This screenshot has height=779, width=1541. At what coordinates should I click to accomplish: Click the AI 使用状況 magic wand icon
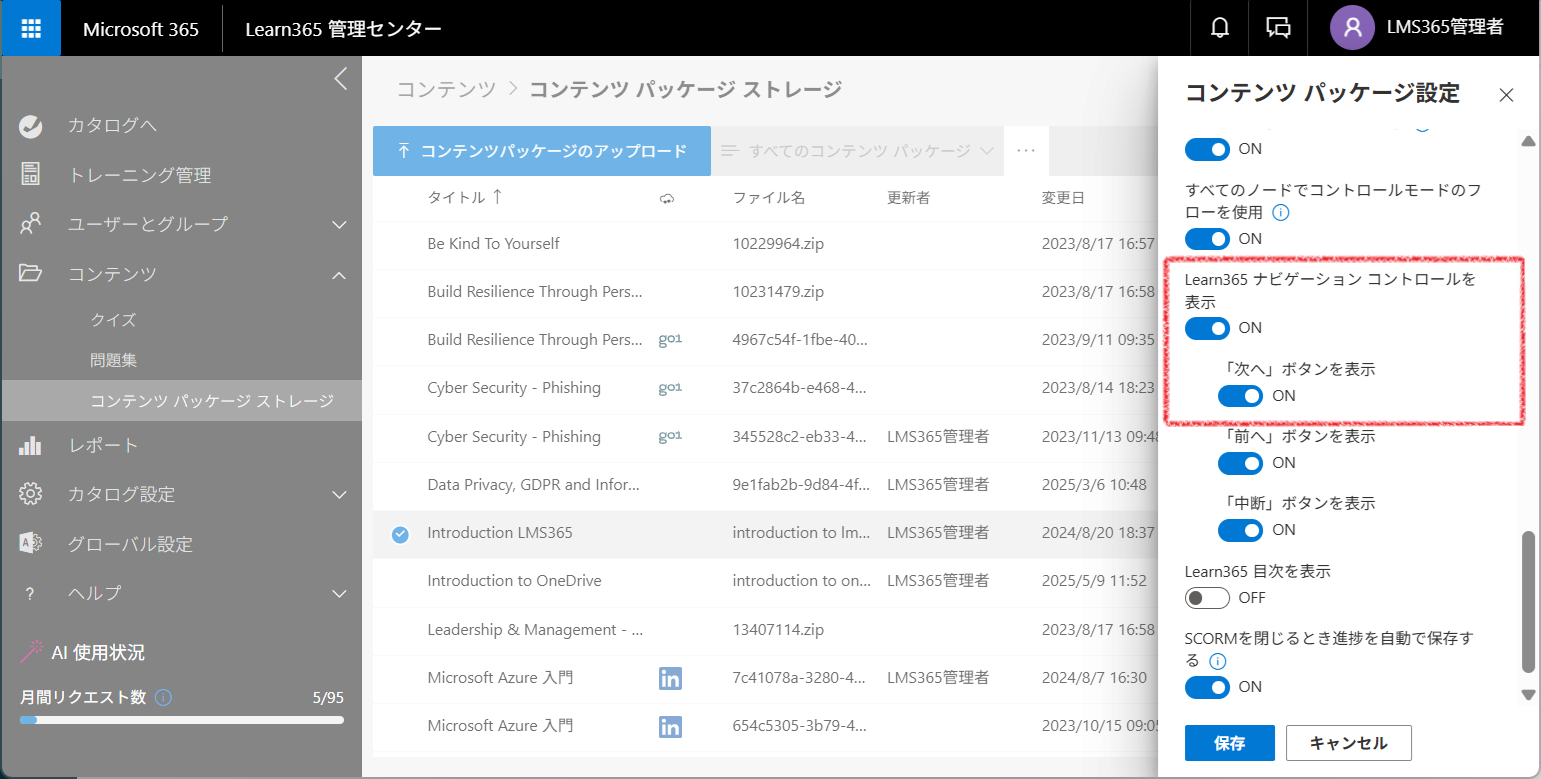tap(32, 652)
